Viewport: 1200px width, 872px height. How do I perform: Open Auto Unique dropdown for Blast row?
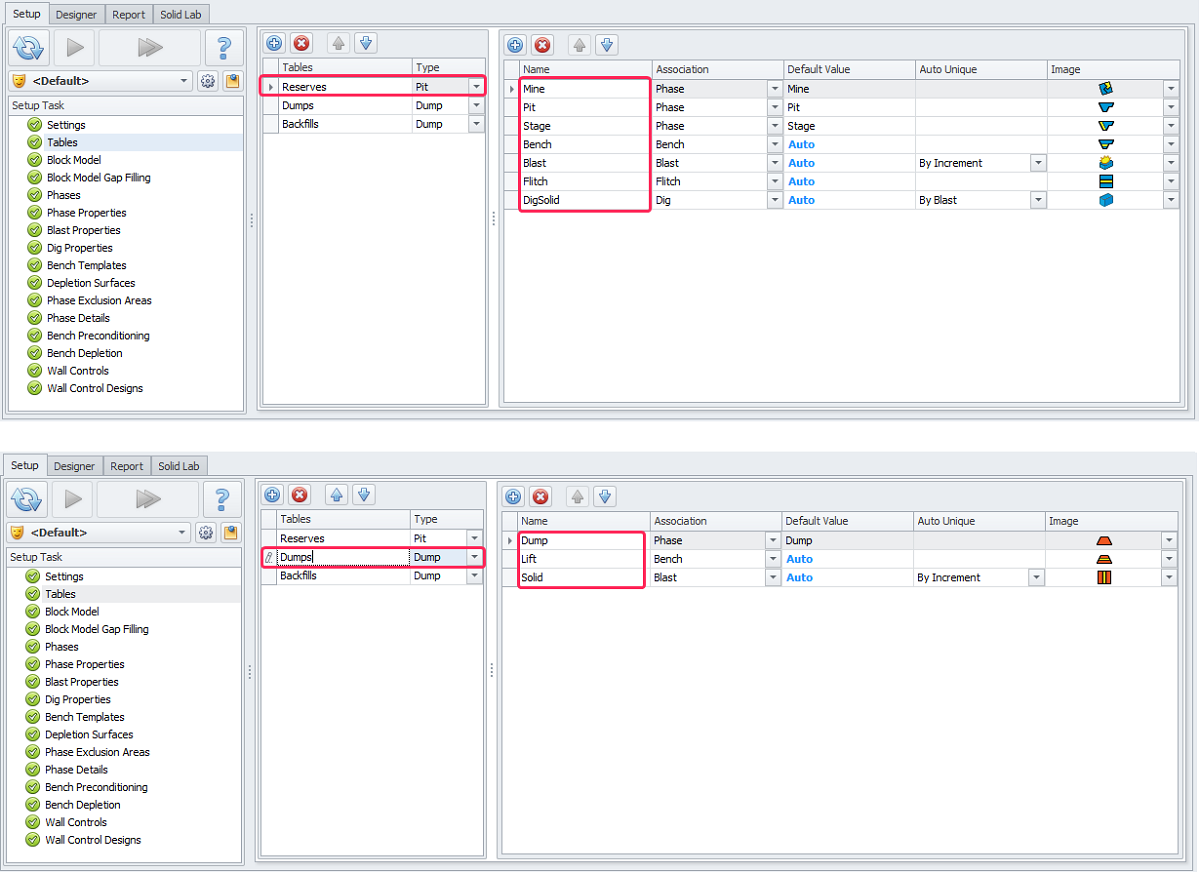1039,163
